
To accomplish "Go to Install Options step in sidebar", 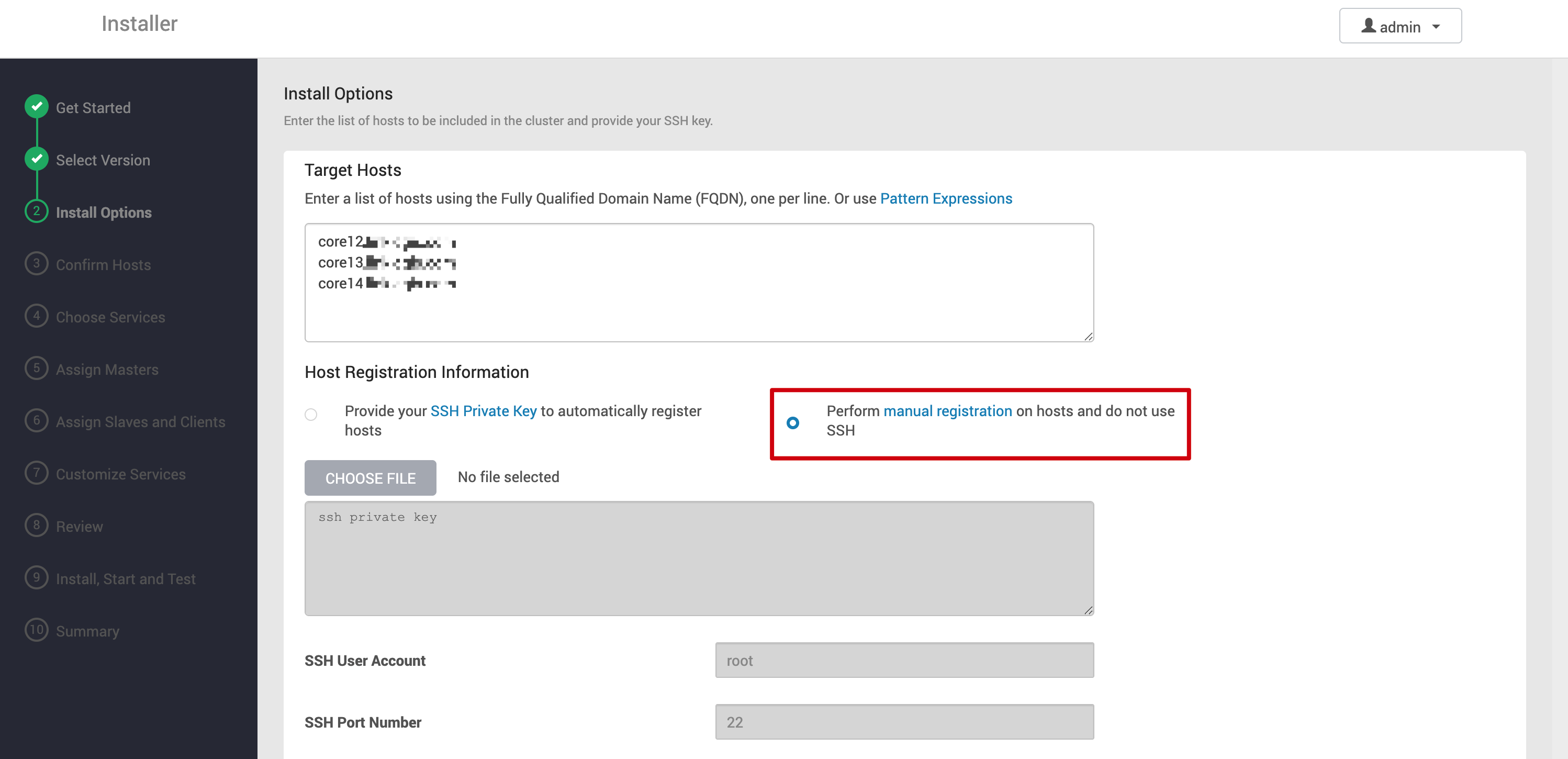I will pyautogui.click(x=104, y=213).
